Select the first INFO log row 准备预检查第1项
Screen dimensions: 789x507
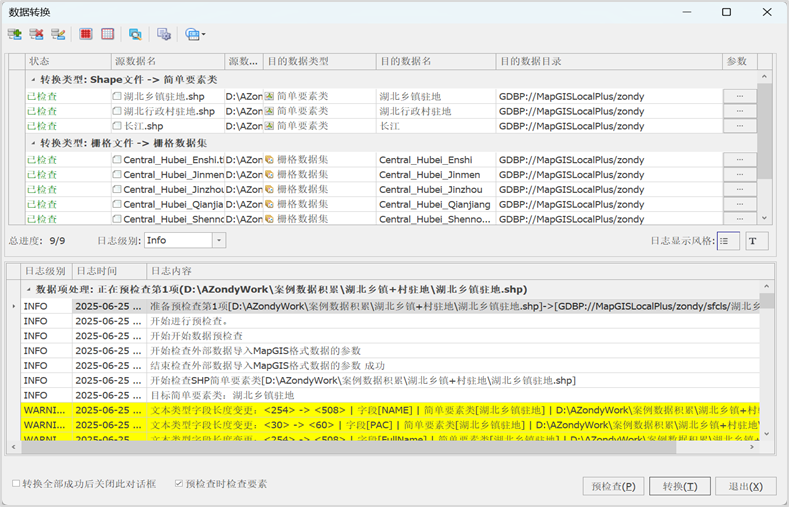[x=390, y=306]
